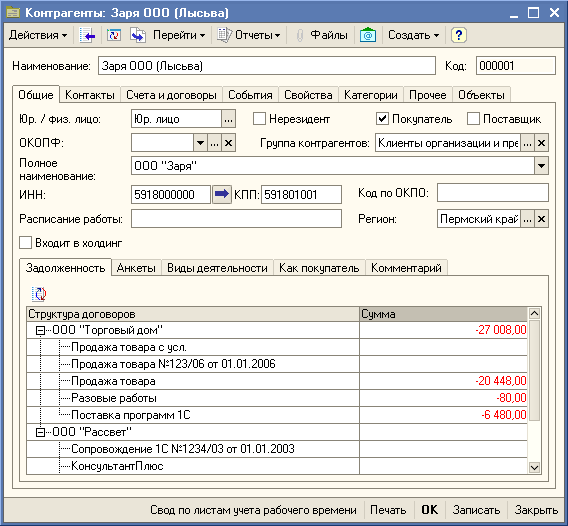Open the Как покупатель tab

coord(319,268)
